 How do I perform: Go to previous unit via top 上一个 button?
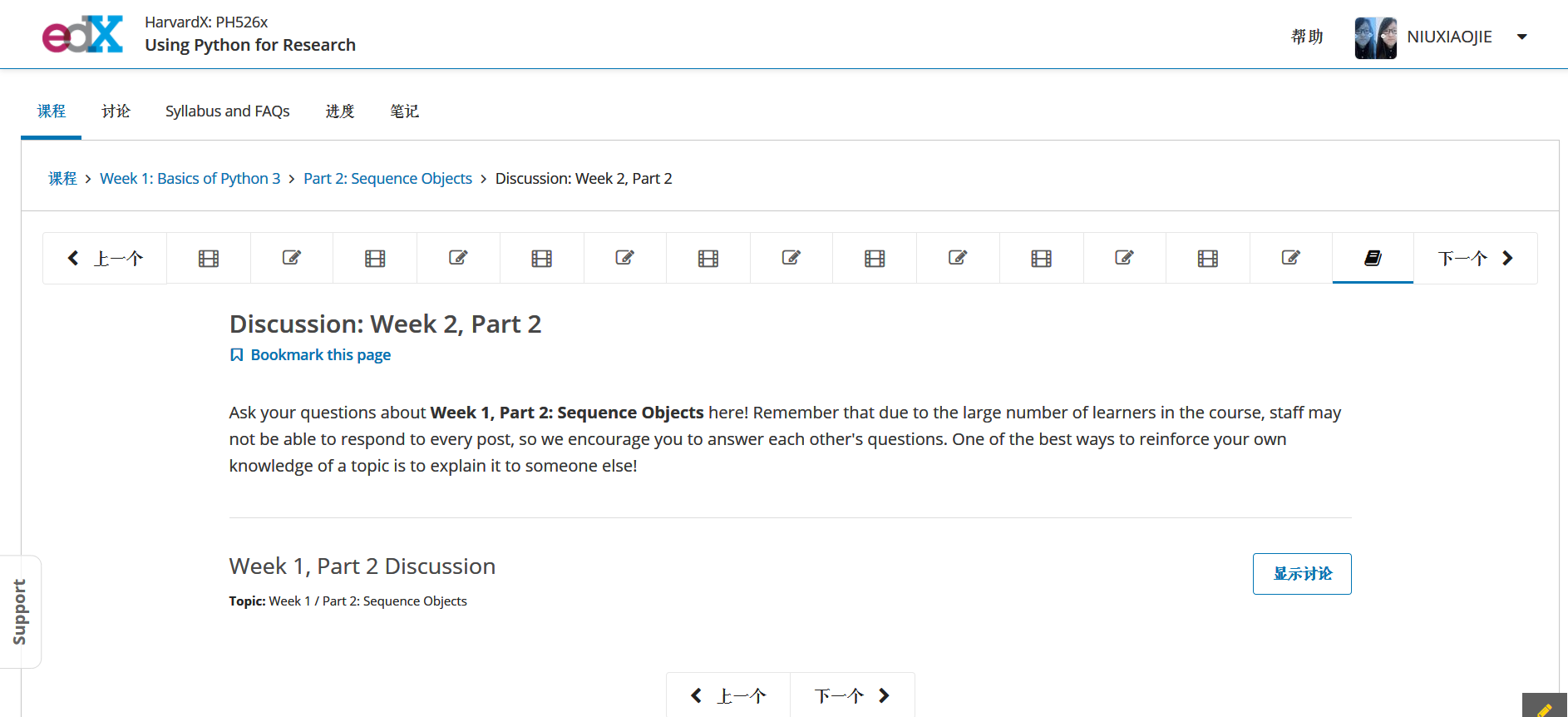[105, 259]
